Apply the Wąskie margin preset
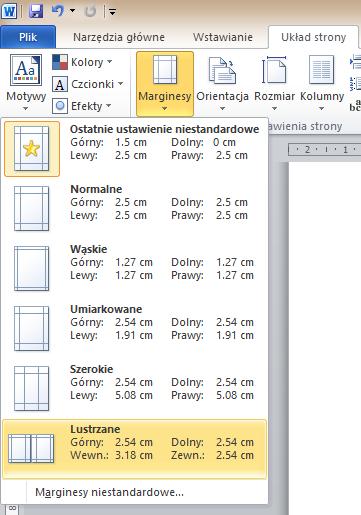Viewport: 361px width, 515px height. pos(135,269)
